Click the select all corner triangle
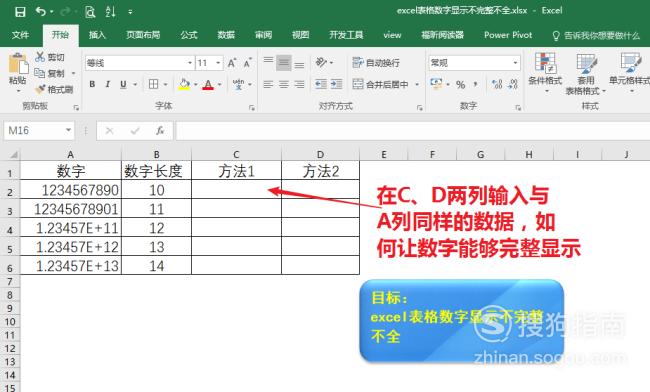 pyautogui.click(x=14, y=155)
